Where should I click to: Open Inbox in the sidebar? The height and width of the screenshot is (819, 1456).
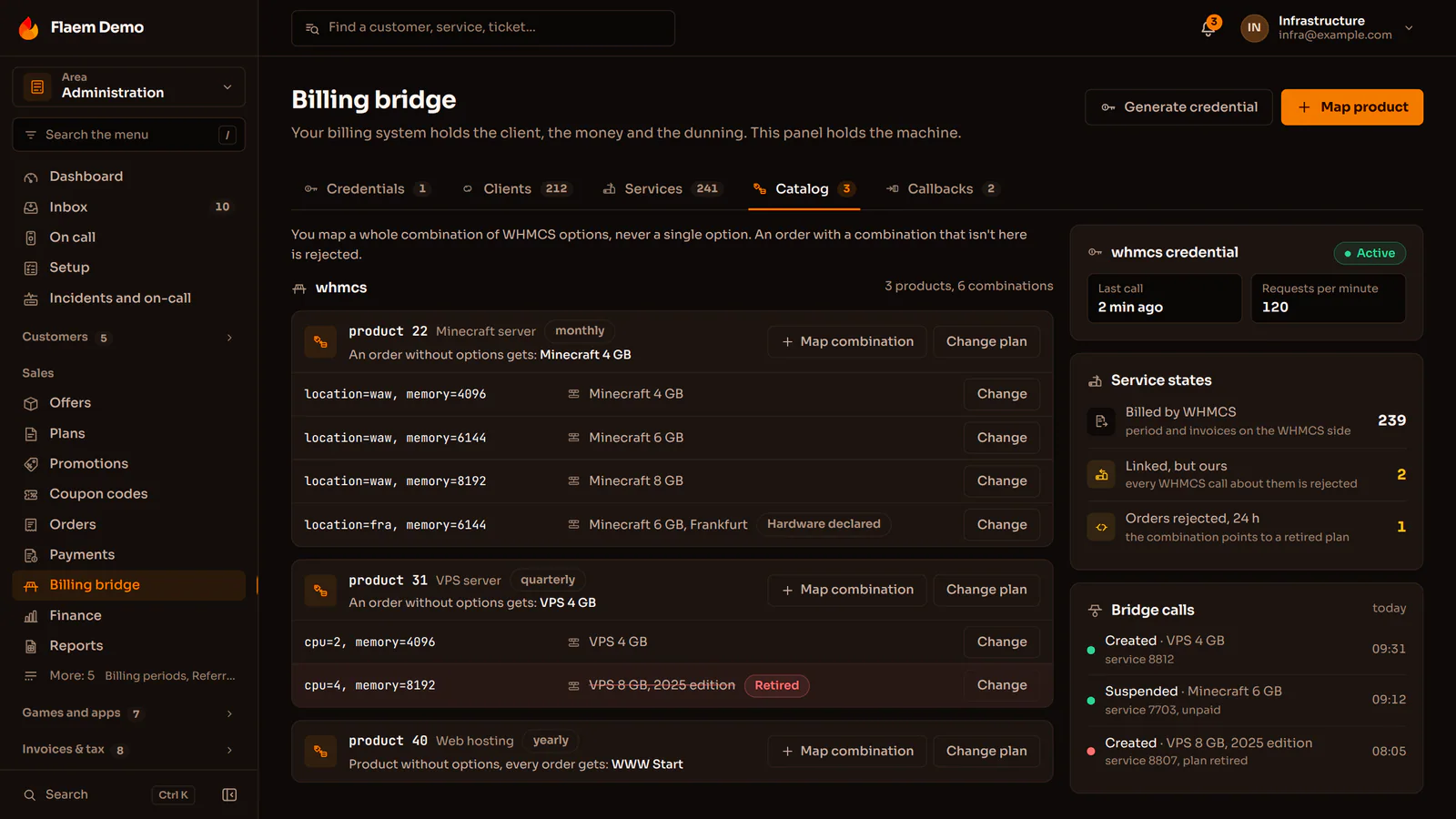128,207
